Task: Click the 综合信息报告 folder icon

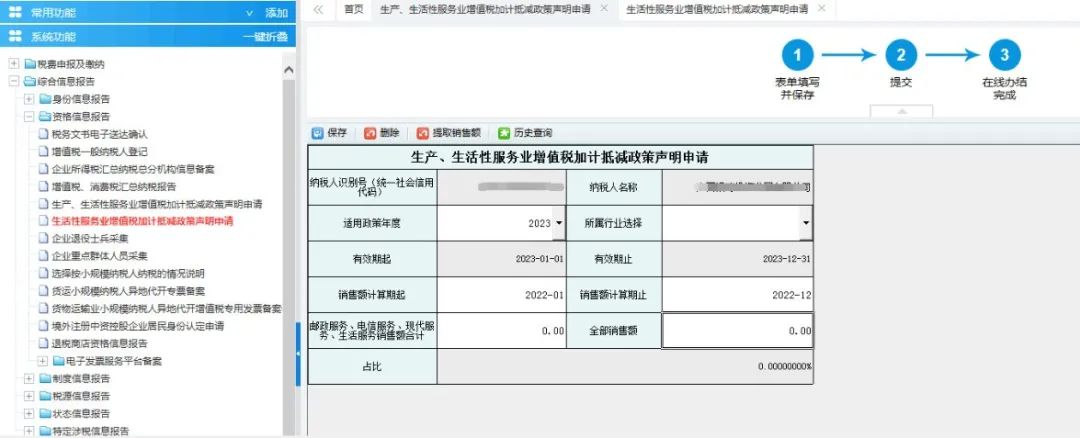Action: coord(30,81)
